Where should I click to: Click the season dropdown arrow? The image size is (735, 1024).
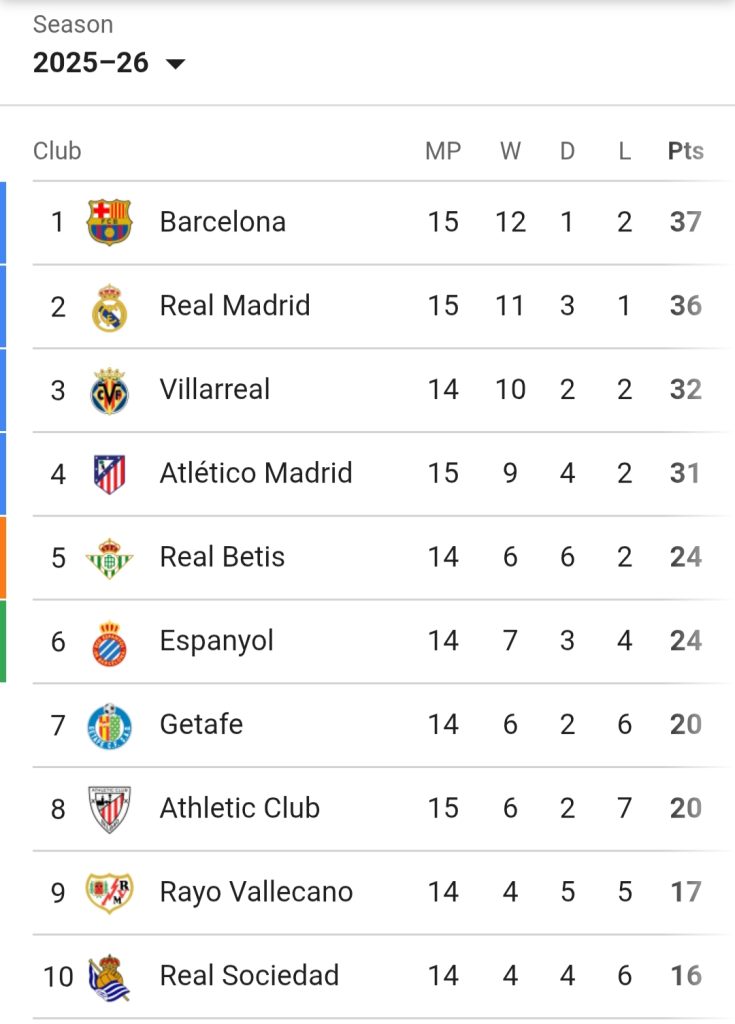click(175, 64)
